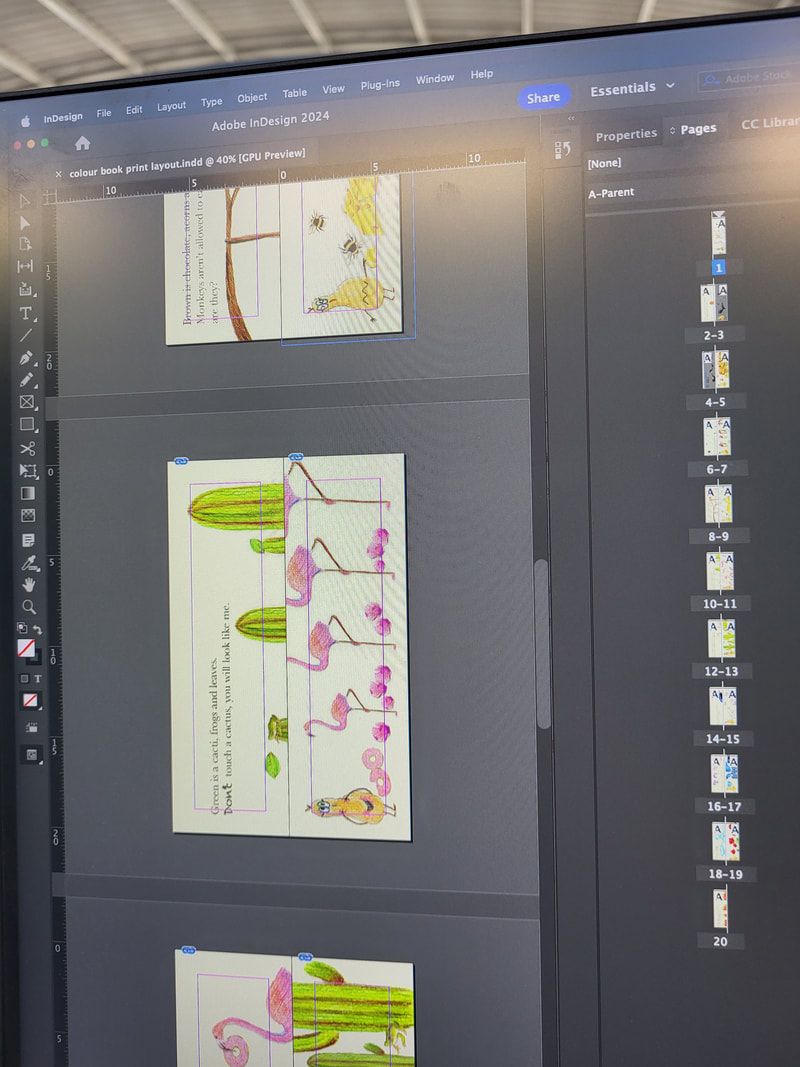Open the Object menu
The height and width of the screenshot is (1067, 800).
(252, 97)
